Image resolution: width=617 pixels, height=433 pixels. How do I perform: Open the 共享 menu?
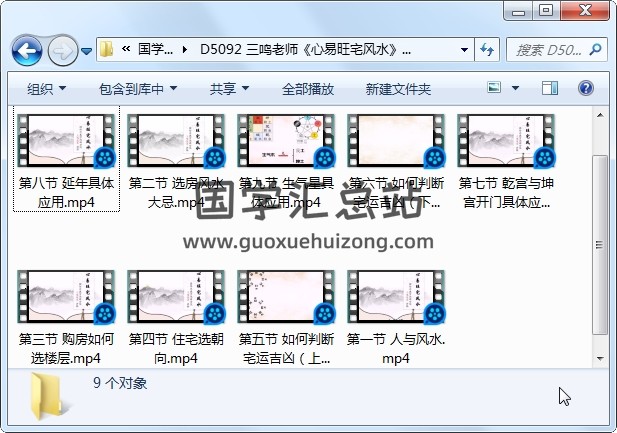click(x=229, y=89)
